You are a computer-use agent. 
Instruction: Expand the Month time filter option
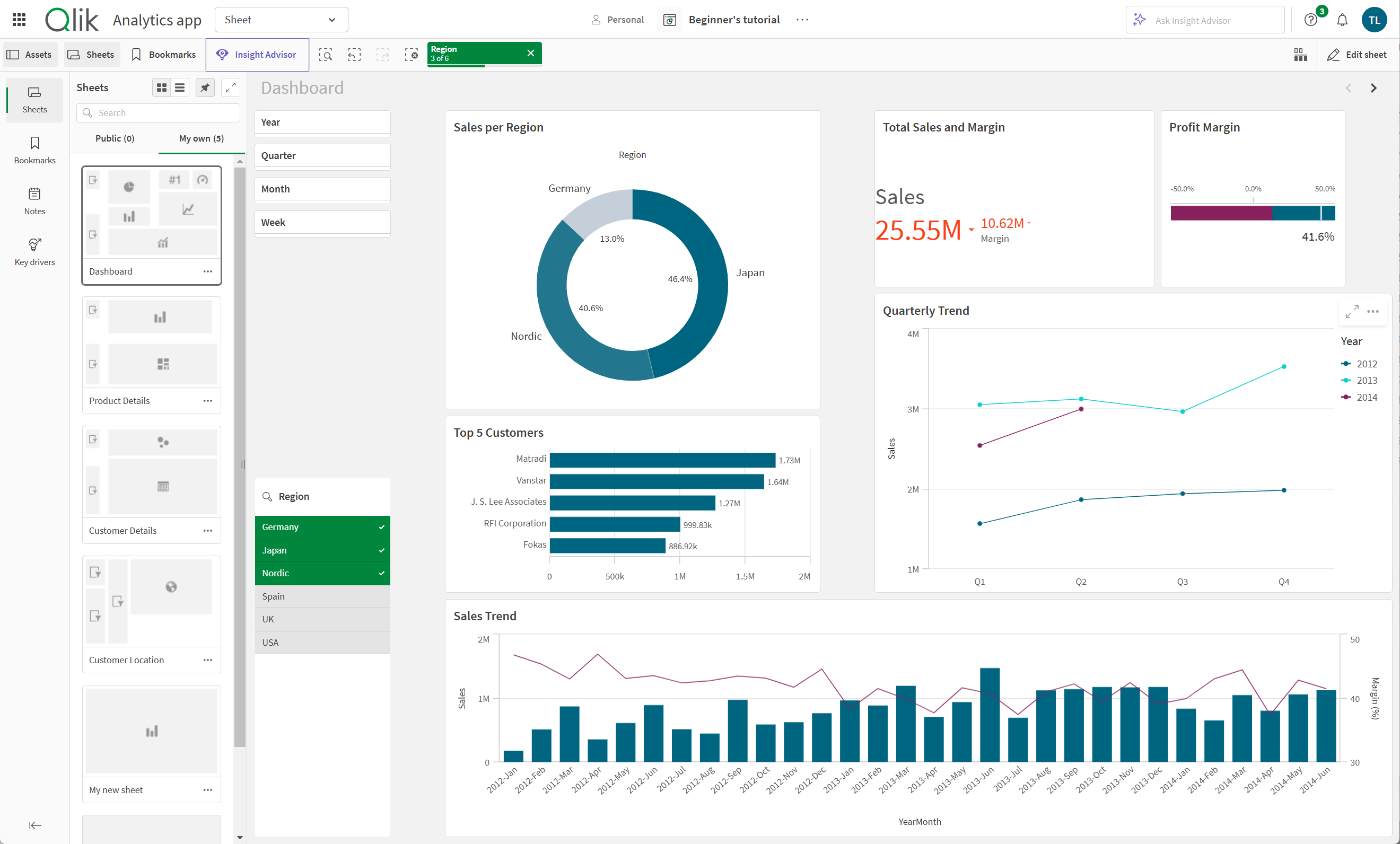tap(323, 188)
